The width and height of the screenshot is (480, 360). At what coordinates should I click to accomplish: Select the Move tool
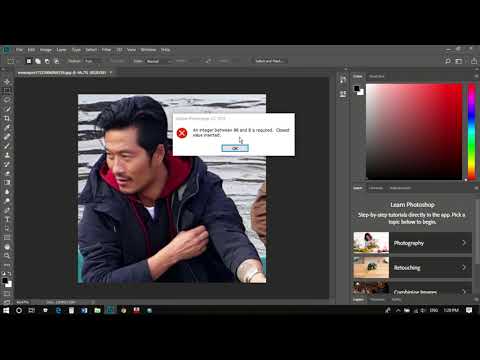pos(7,81)
